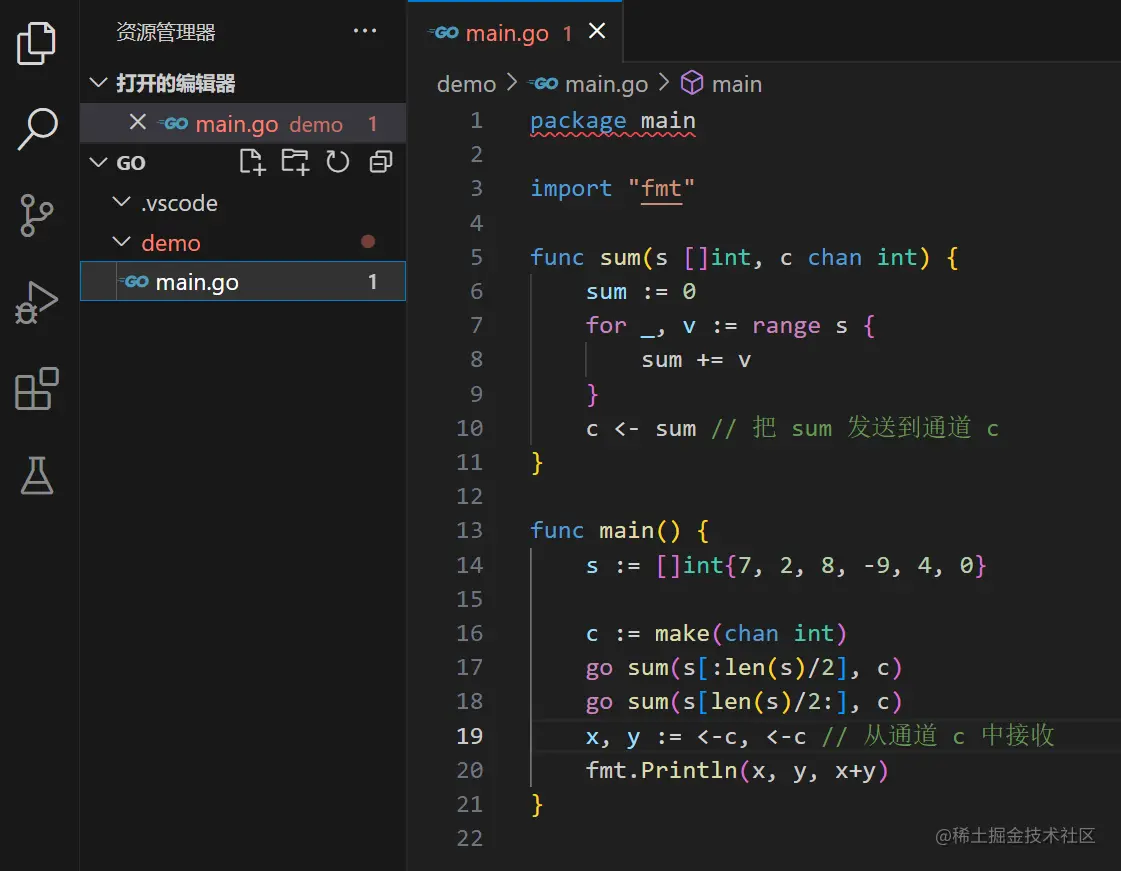Viewport: 1121px width, 871px height.
Task: Close the main.go editor tab
Action: point(597,31)
